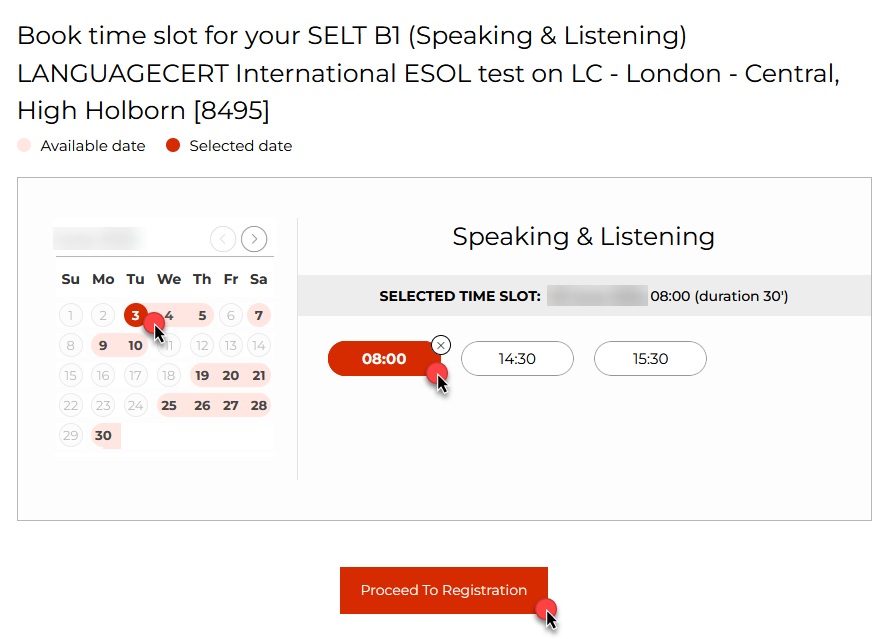Image resolution: width=896 pixels, height=639 pixels.
Task: Select the 14:30 time slot
Action: (517, 358)
